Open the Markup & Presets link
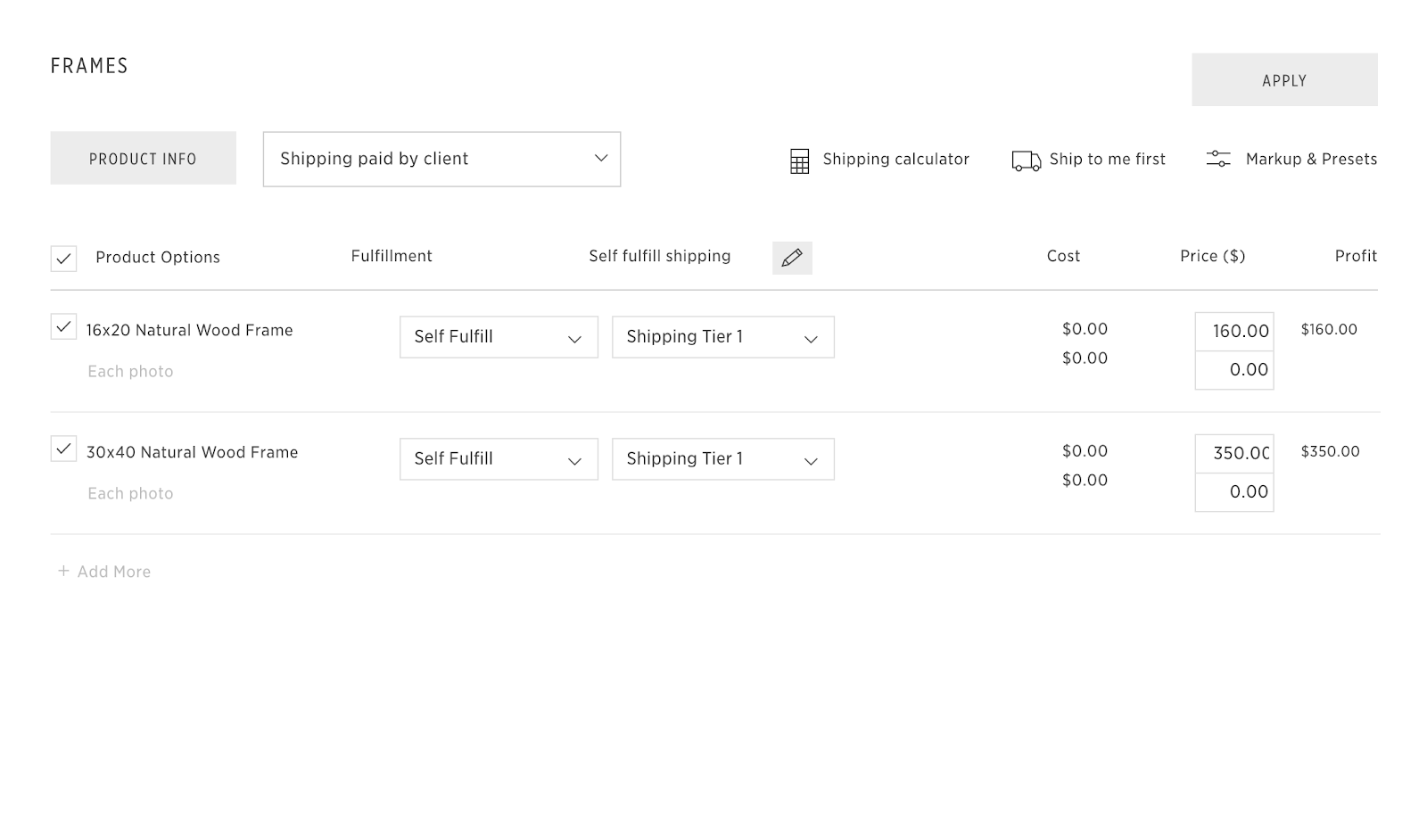 click(x=1310, y=159)
